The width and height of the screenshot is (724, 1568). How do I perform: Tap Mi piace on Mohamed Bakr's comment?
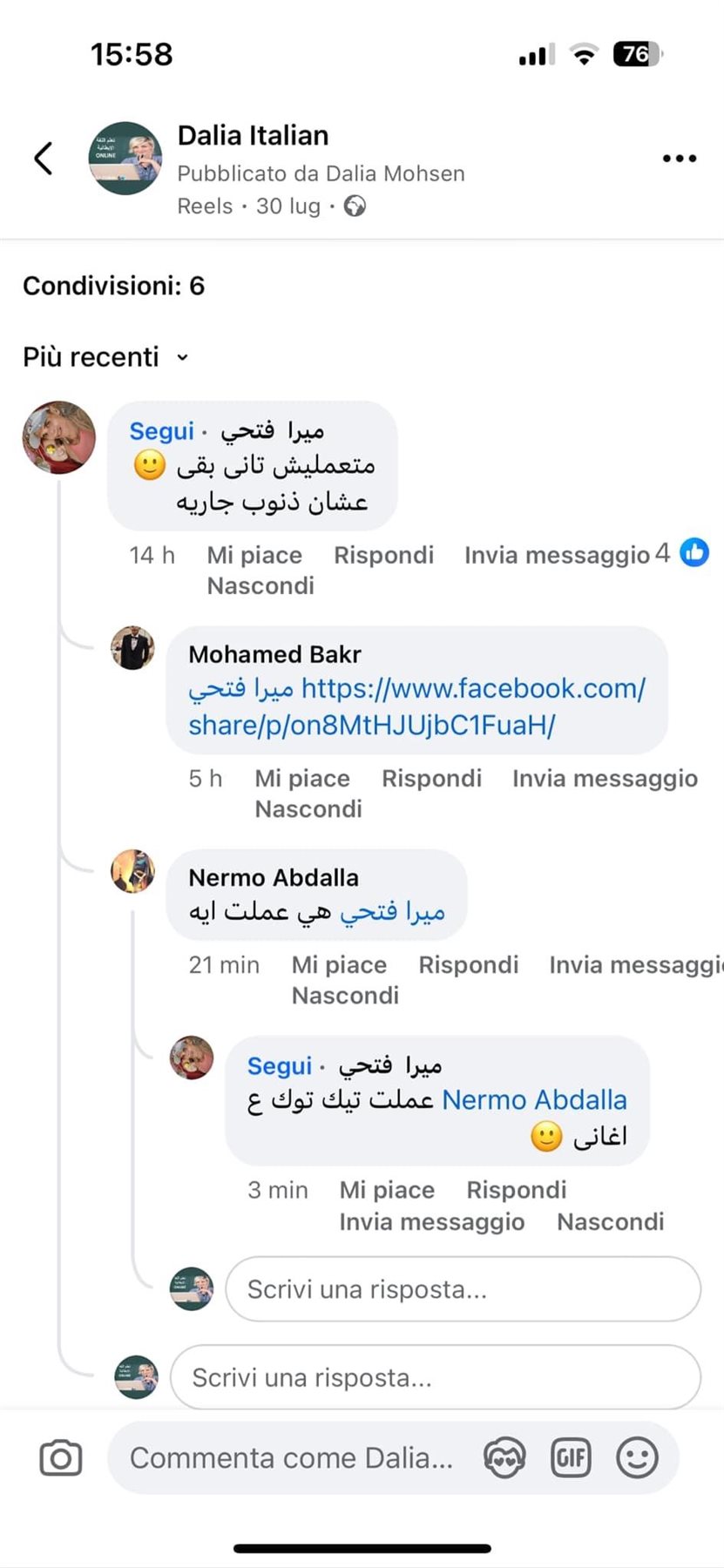coord(301,778)
